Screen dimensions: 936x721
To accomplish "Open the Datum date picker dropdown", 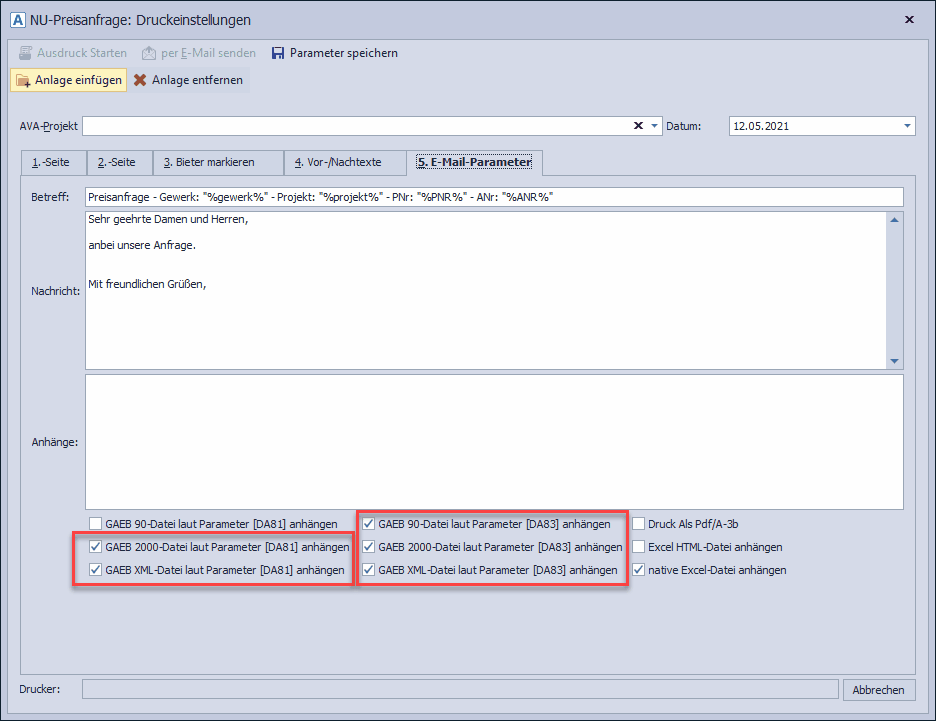I will pyautogui.click(x=907, y=126).
